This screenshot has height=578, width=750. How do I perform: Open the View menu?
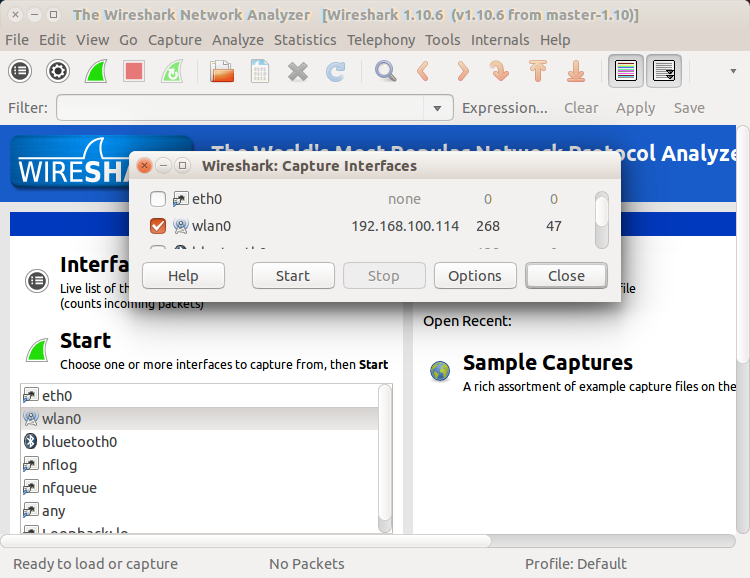92,40
